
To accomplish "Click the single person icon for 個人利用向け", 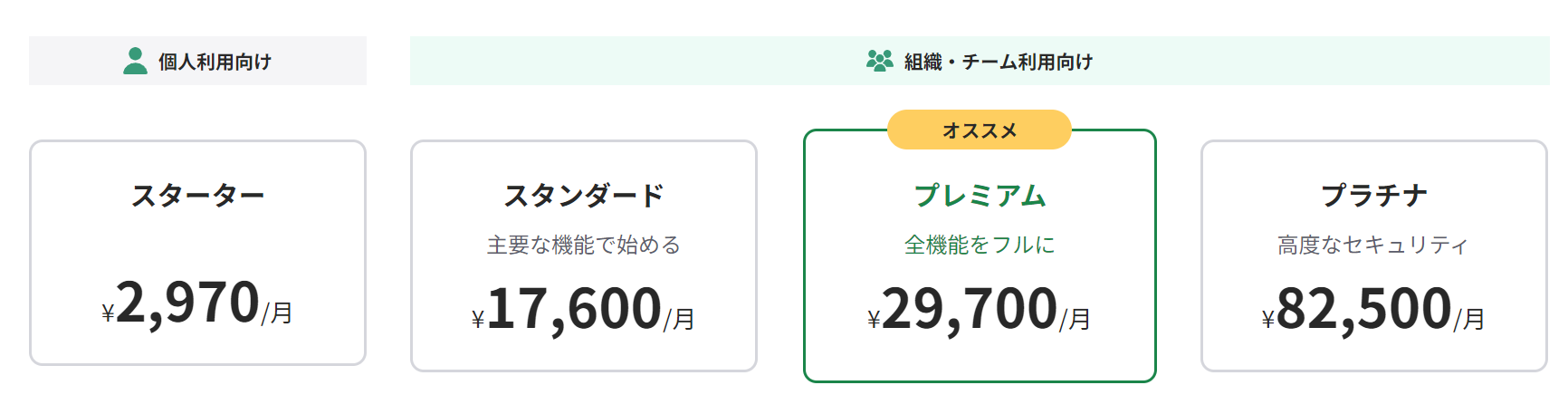I will click(135, 61).
